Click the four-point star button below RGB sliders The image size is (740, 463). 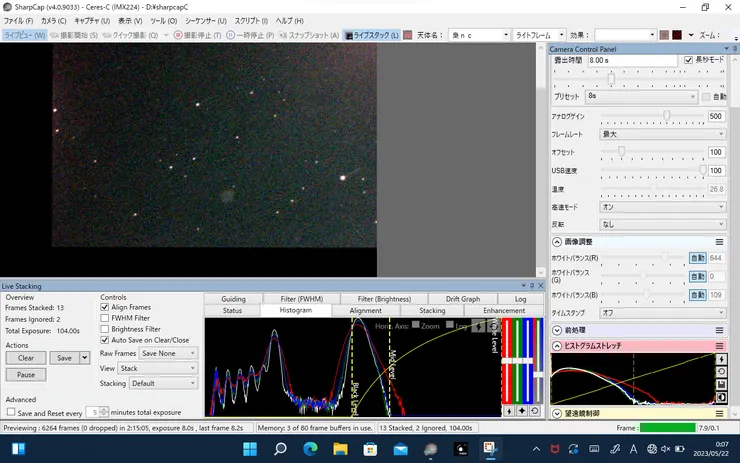[521, 411]
